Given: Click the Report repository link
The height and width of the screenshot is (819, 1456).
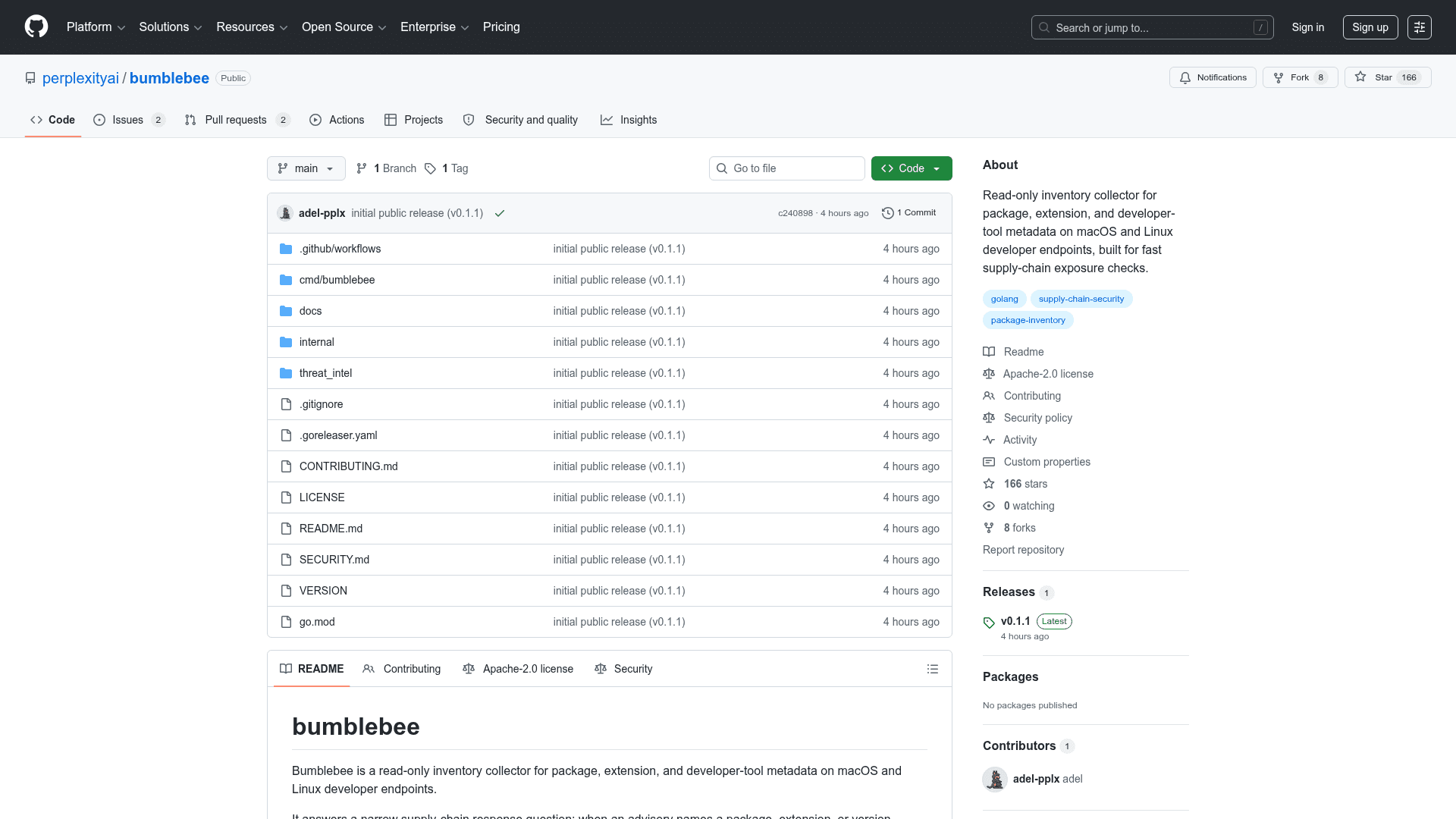Looking at the screenshot, I should click(1023, 550).
